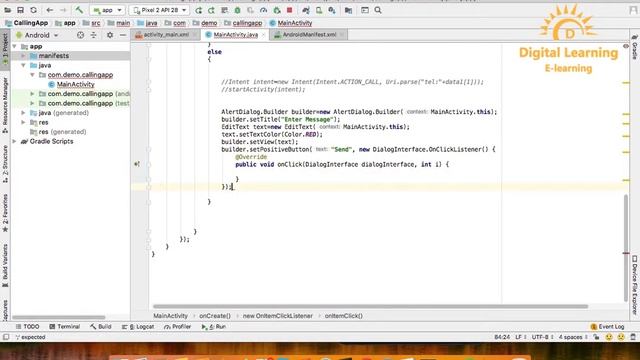Click the Search Everywhere magnifier icon

pos(378,10)
